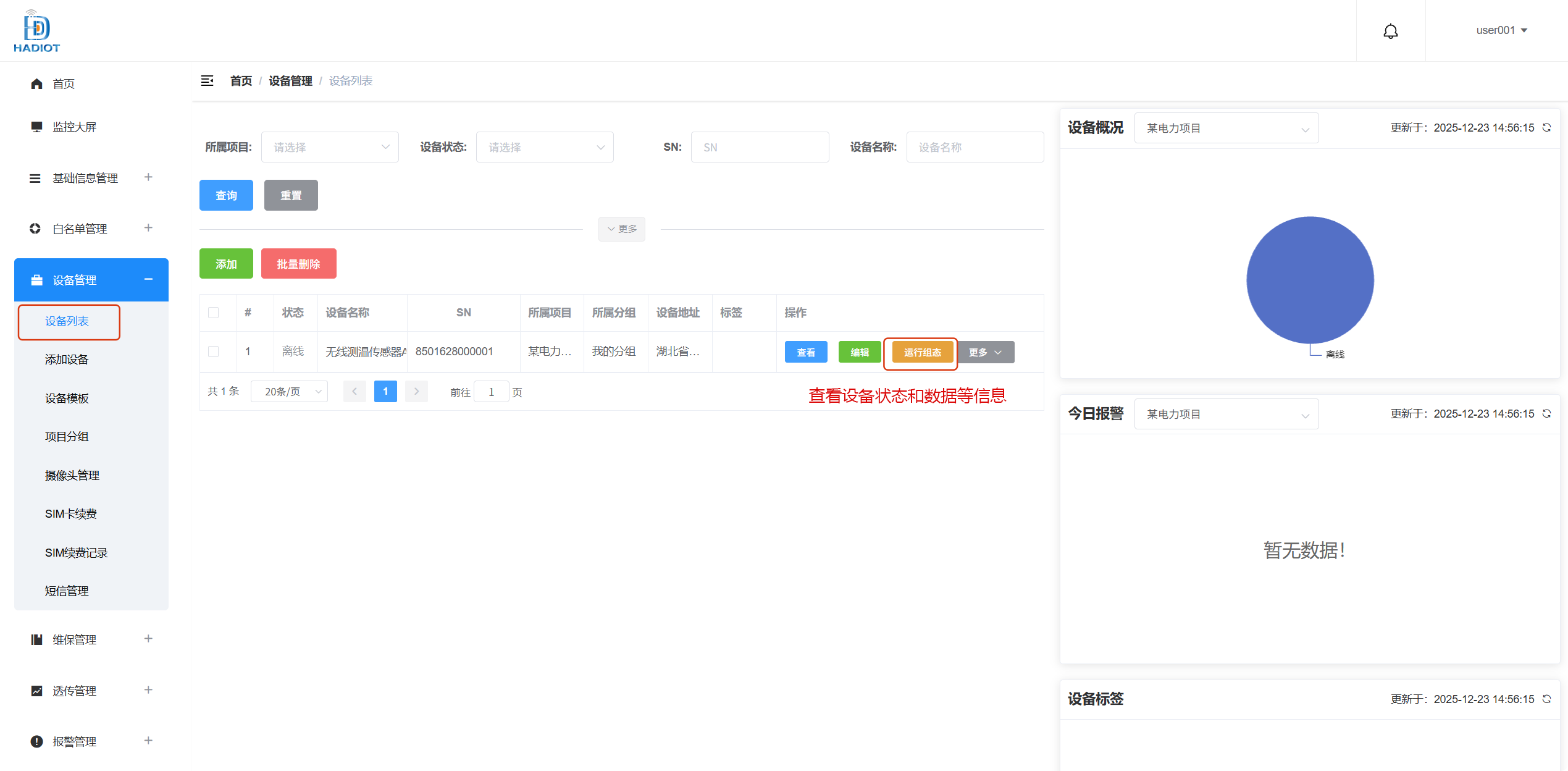This screenshot has width=1568, height=771.
Task: Expand 透传管理 with the plus sign
Action: tap(148, 690)
